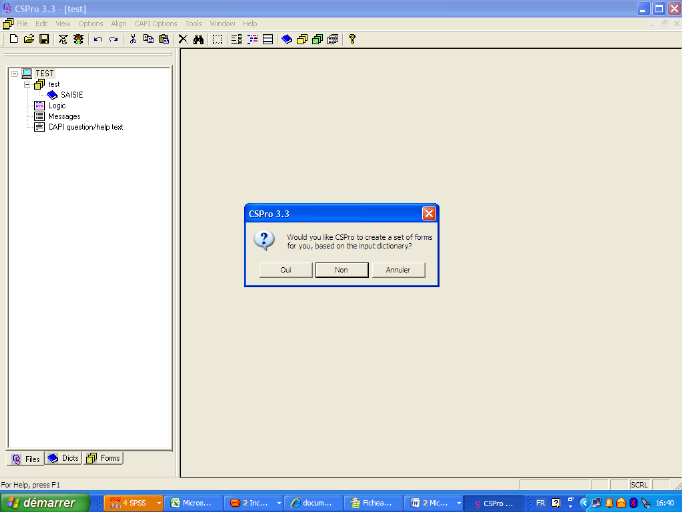
Task: Click the Run traffic-light icon
Action: click(x=78, y=39)
